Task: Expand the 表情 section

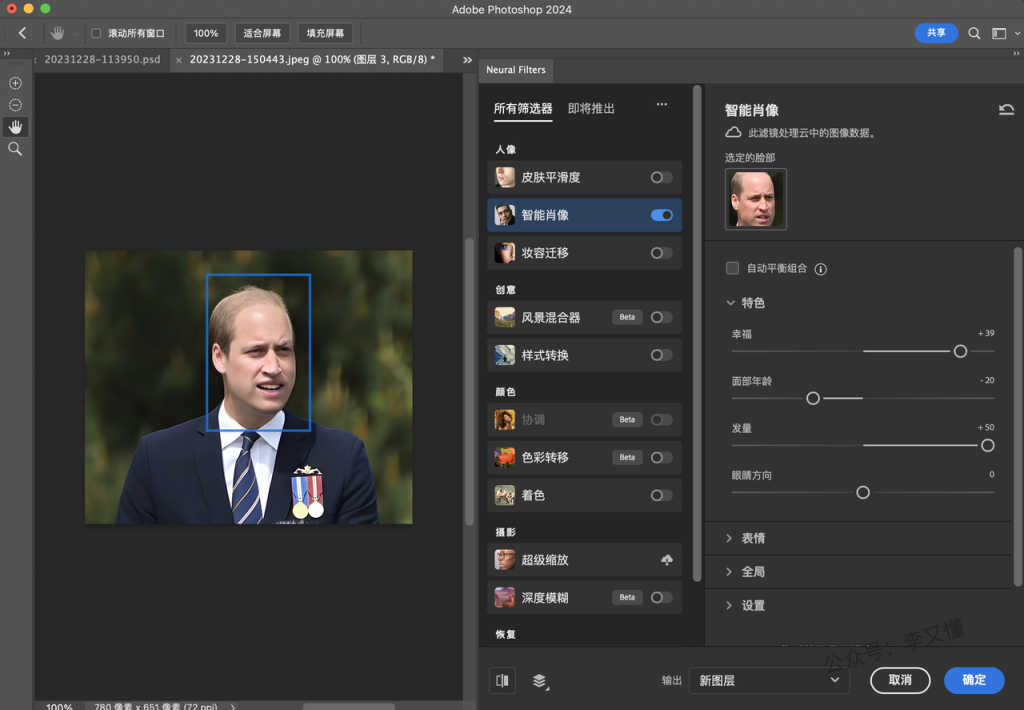Action: click(753, 538)
